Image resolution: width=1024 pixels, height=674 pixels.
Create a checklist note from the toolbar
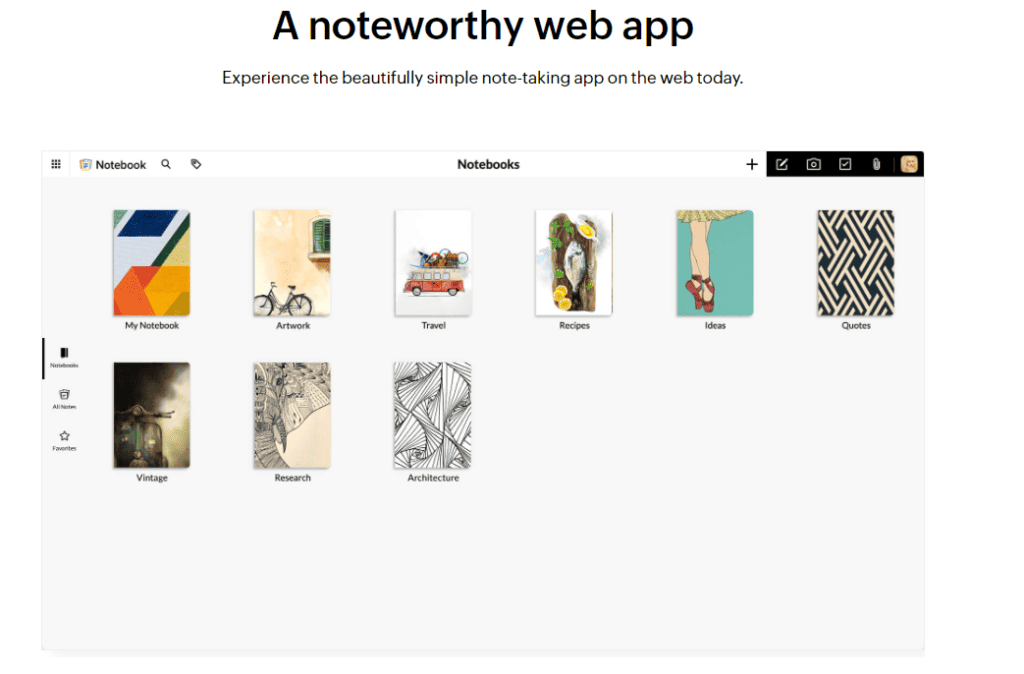[x=844, y=163]
